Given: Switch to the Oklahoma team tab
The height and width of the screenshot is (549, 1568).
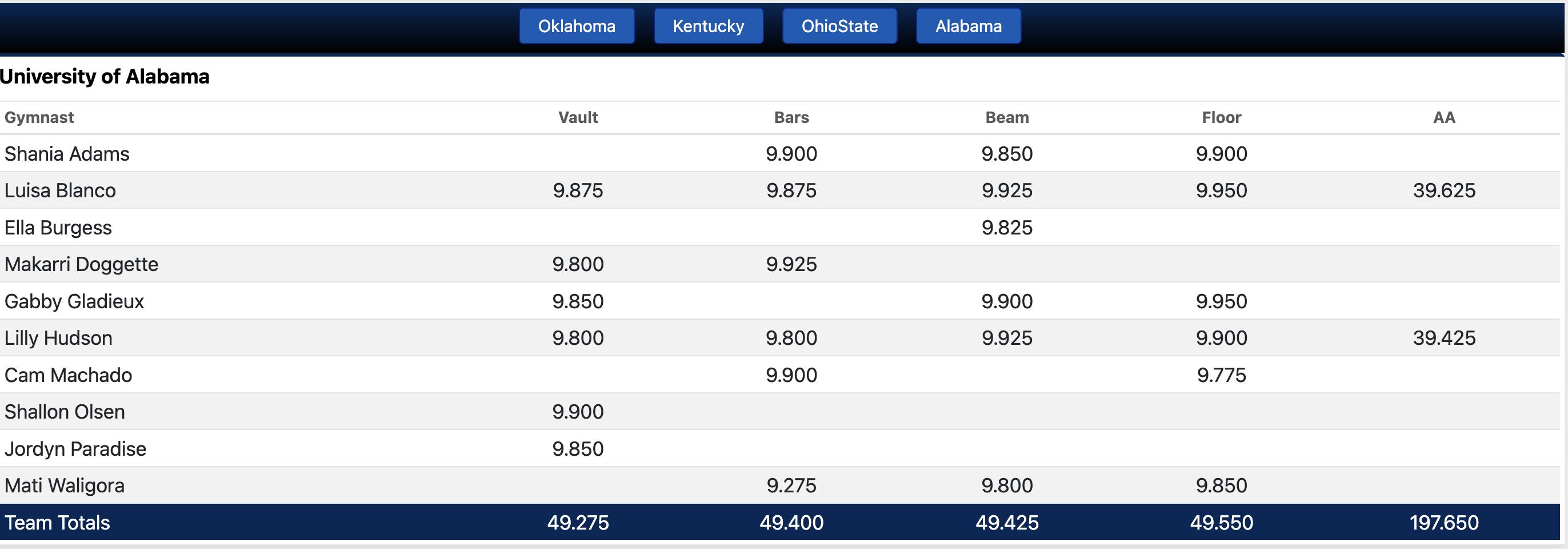Looking at the screenshot, I should (577, 26).
